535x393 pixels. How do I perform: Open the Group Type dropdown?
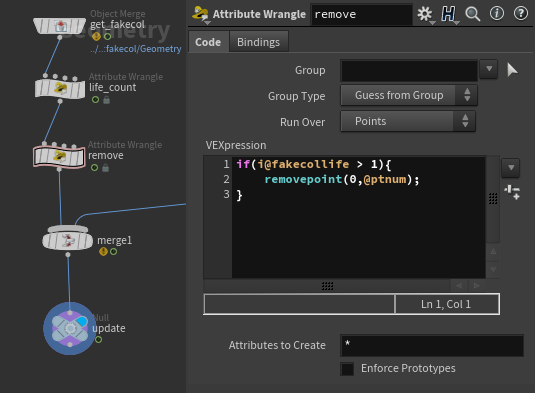pos(409,95)
